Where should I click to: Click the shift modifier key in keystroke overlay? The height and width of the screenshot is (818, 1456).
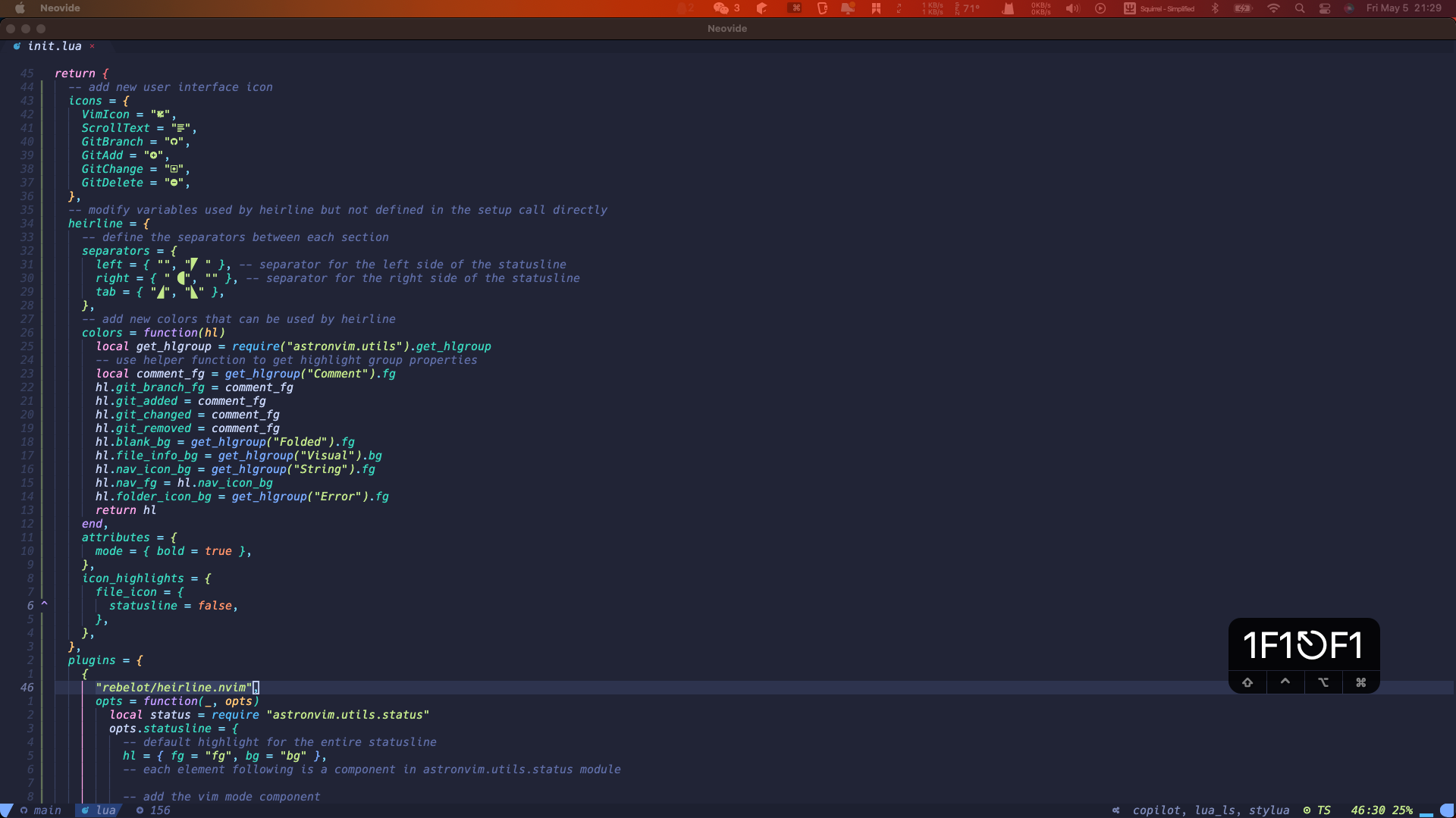click(1248, 682)
